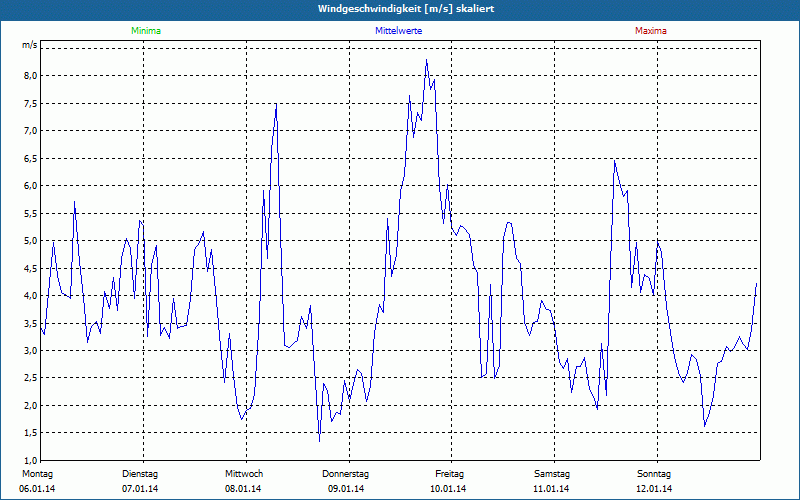Image resolution: width=800 pixels, height=500 pixels.
Task: Click the Montag day label
Action: tap(37, 474)
